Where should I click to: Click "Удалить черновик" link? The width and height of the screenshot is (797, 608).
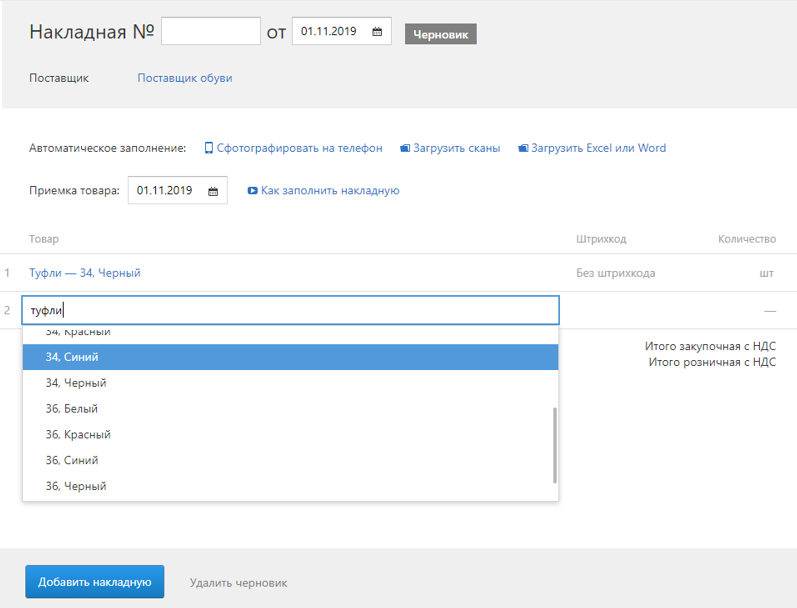pos(238,583)
